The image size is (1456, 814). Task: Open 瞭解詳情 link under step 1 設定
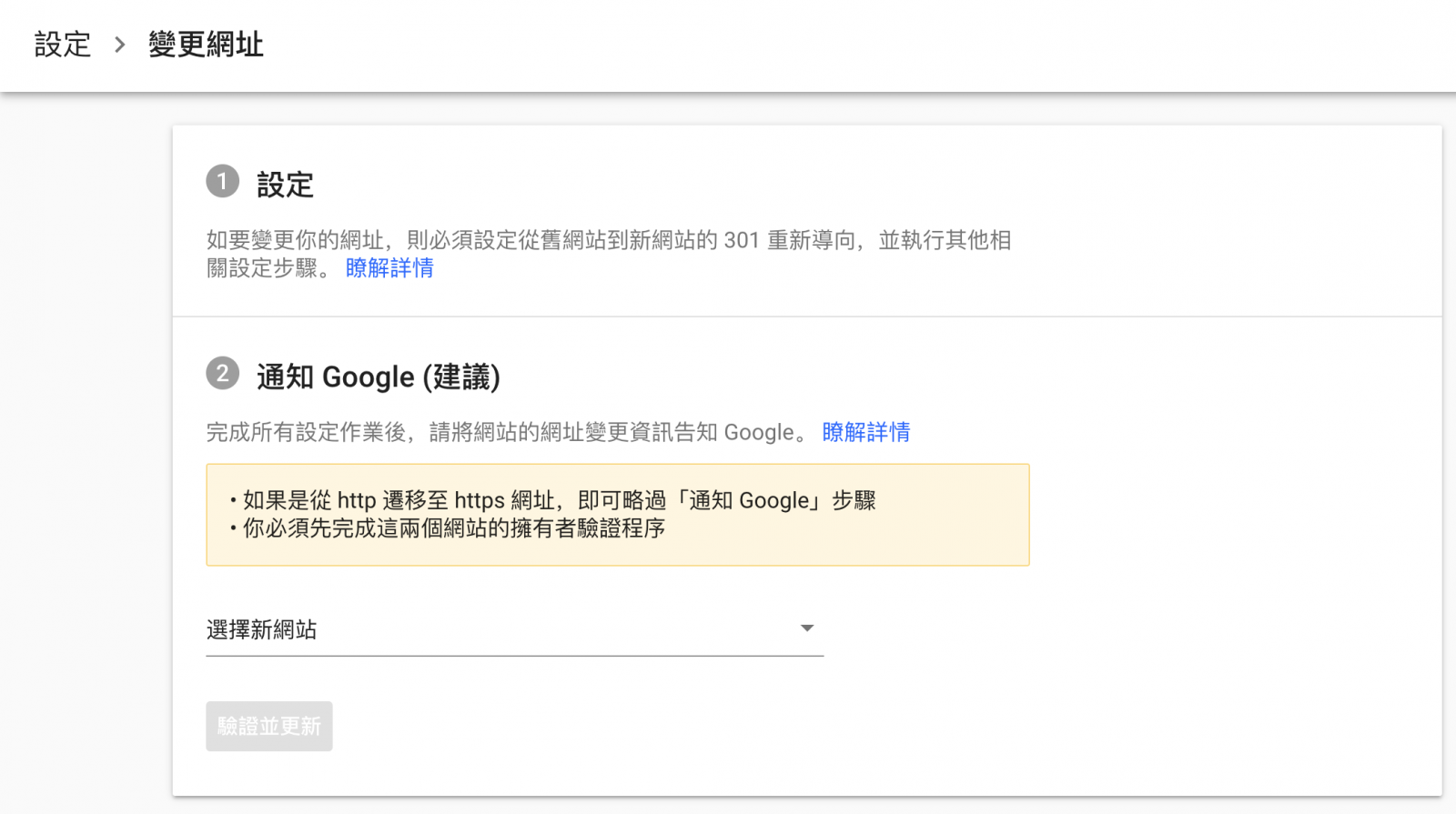389,268
